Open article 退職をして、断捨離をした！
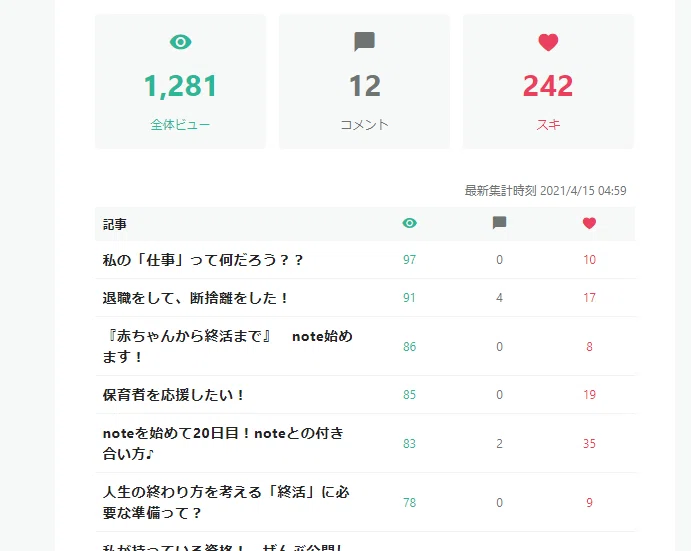Viewport: 691px width, 551px height. click(195, 298)
